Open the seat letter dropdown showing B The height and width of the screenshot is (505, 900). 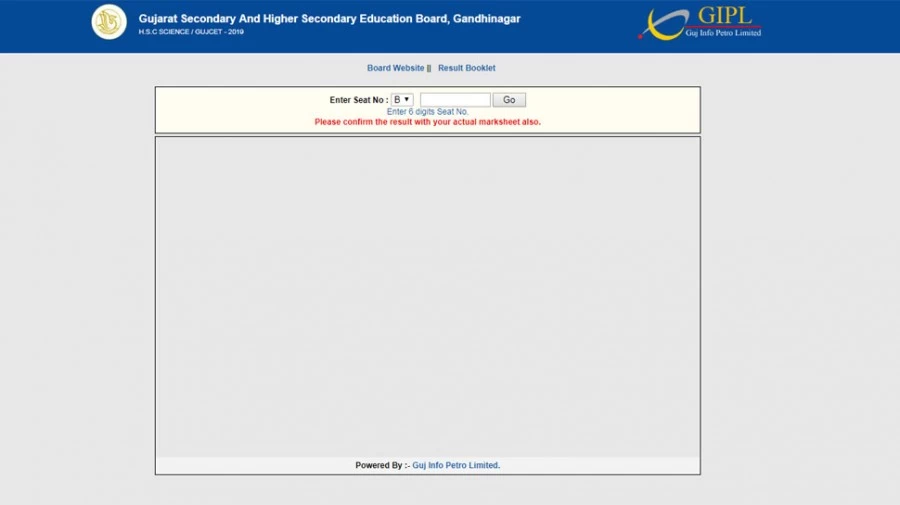pyautogui.click(x=402, y=100)
